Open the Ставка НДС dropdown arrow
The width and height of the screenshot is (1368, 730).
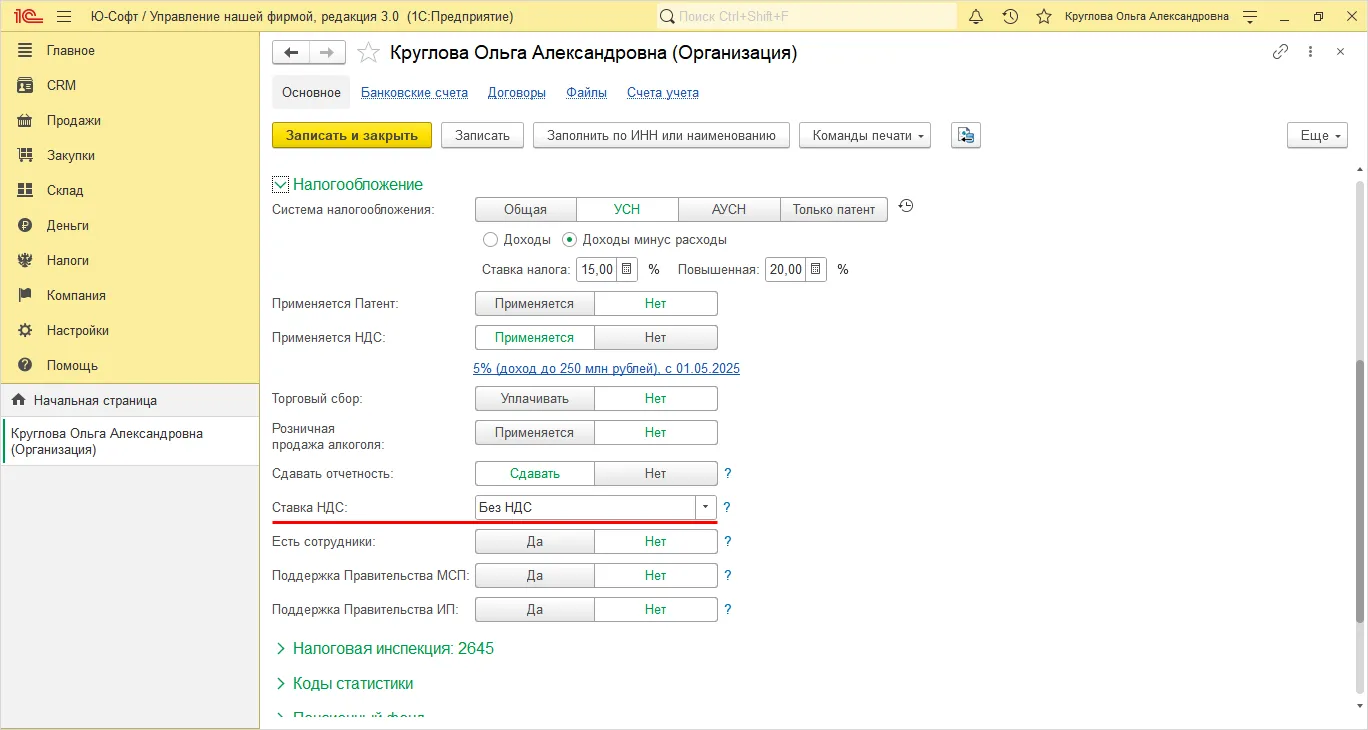(706, 507)
